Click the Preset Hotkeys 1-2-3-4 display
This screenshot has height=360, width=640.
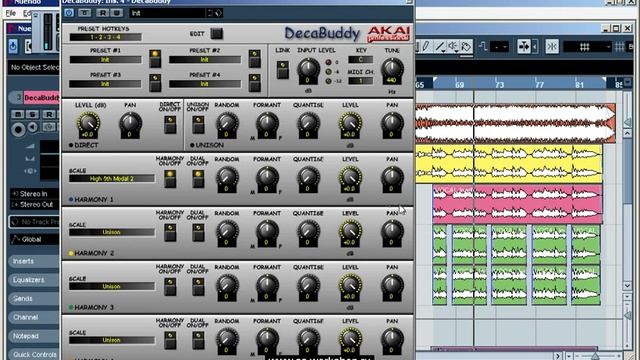(x=106, y=37)
